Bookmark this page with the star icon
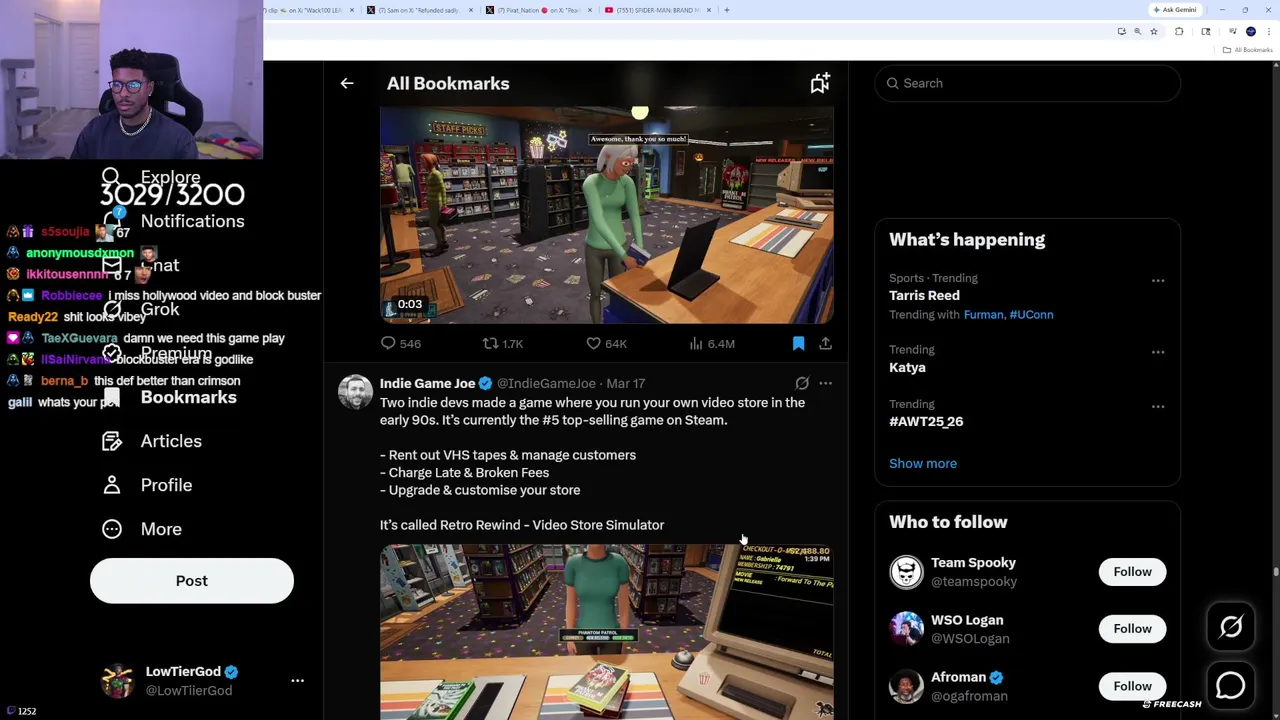The height and width of the screenshot is (720, 1280). pos(1153,32)
